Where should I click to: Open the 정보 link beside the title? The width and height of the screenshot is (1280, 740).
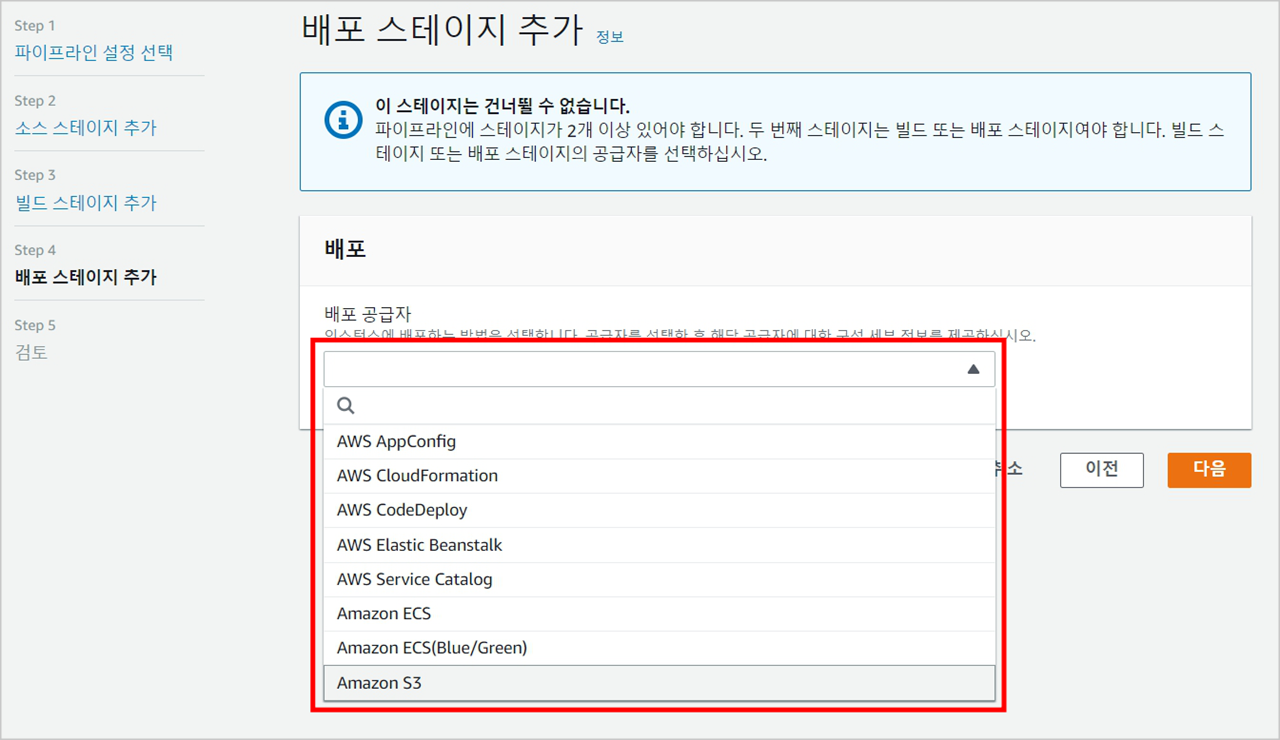609,37
